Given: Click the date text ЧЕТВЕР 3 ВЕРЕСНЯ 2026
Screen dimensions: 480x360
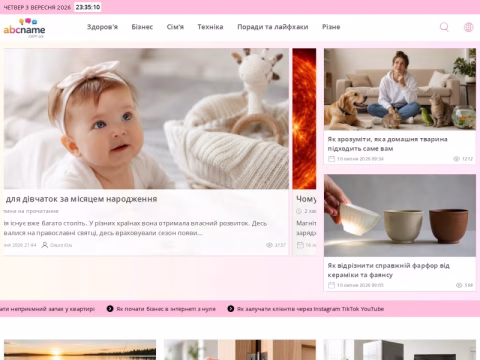Looking at the screenshot, I should click(37, 7).
